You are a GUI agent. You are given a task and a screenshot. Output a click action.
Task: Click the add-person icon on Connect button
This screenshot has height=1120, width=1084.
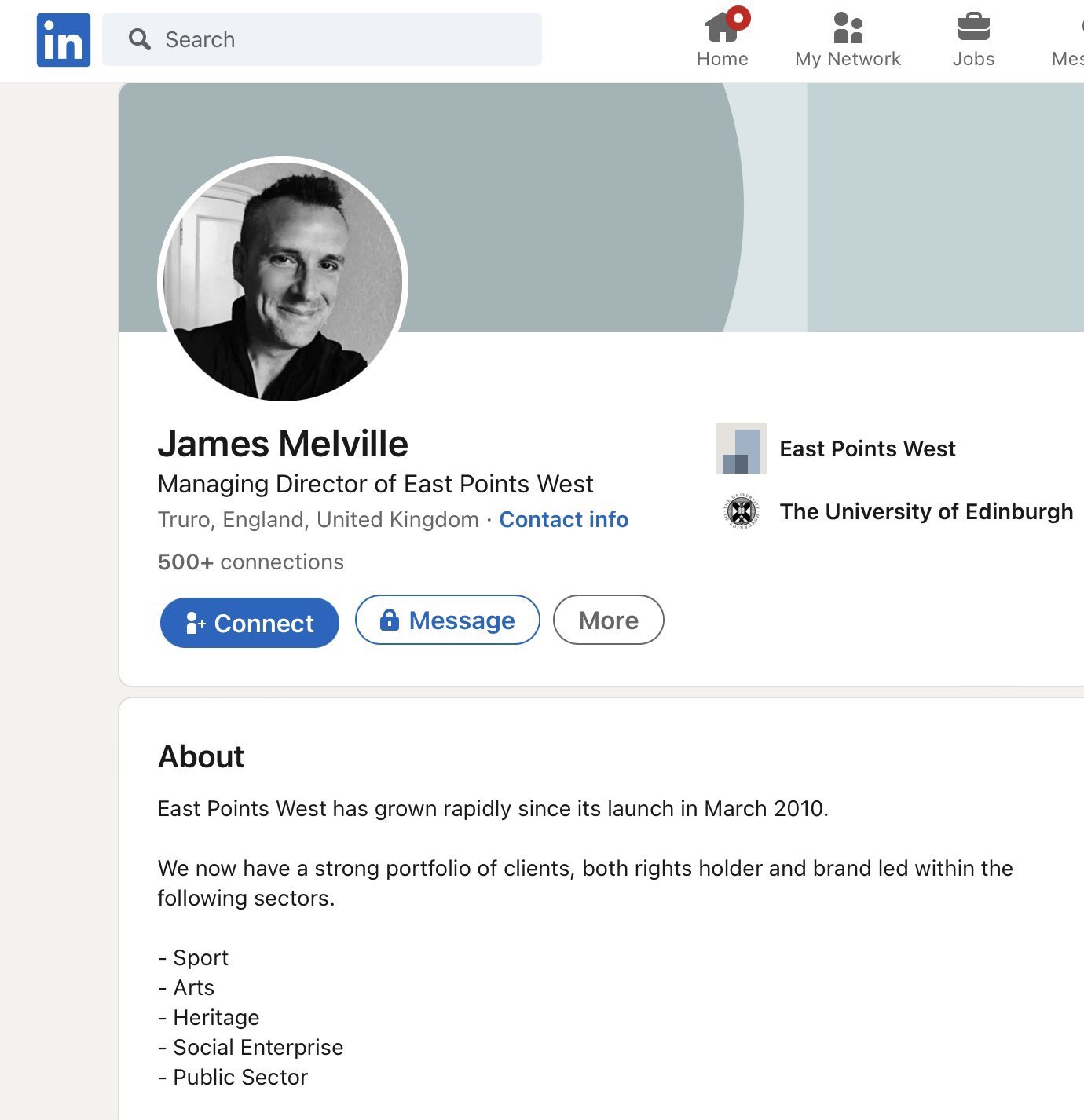[x=195, y=623]
